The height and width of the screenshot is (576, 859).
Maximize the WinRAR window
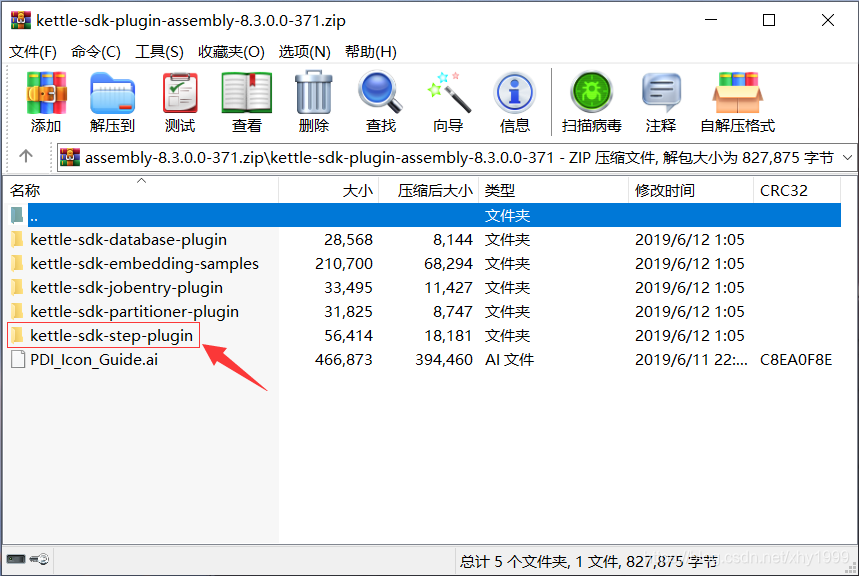(769, 20)
